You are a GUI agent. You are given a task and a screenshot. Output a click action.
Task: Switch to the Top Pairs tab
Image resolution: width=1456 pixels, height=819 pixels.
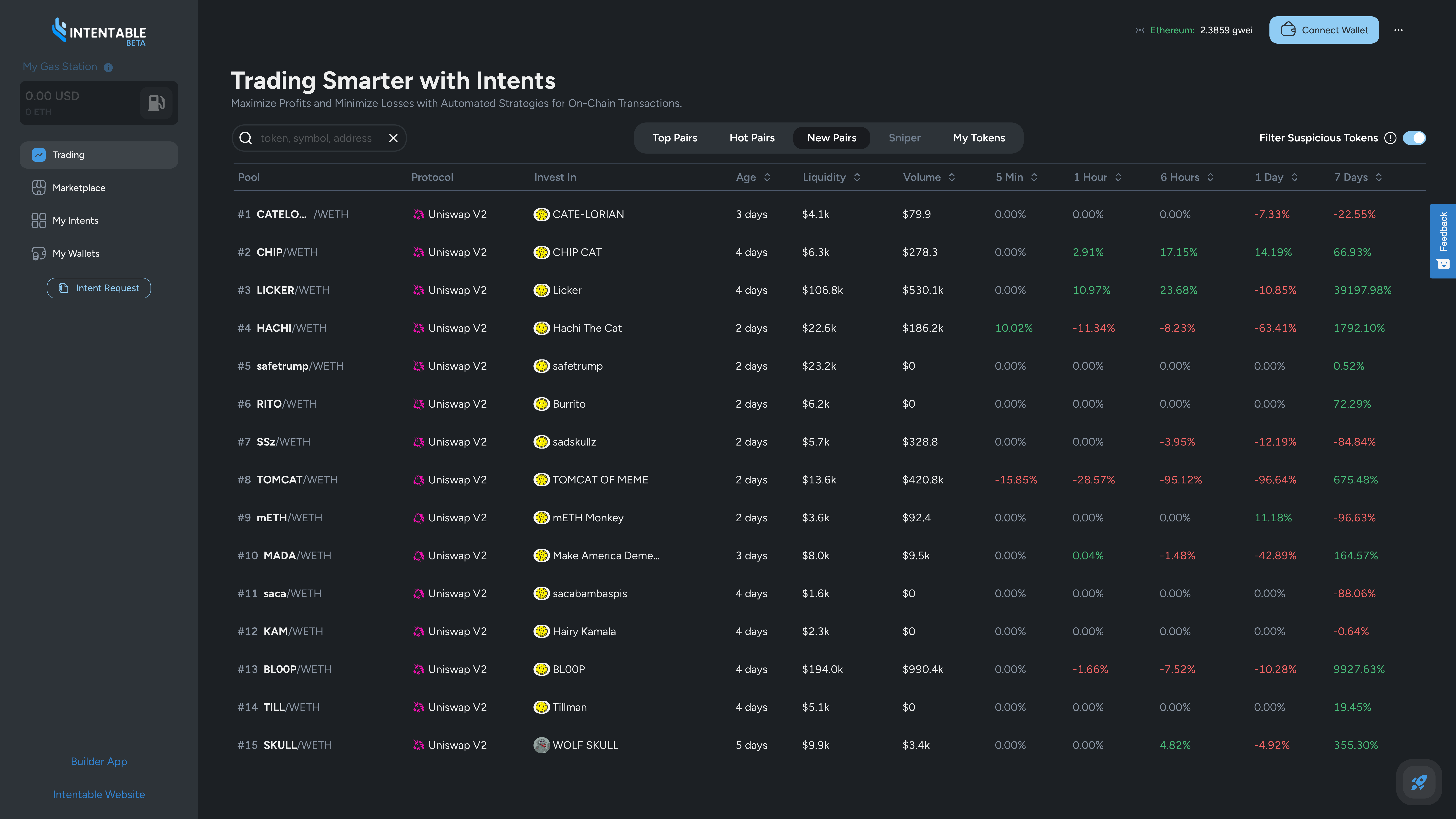[x=675, y=138]
